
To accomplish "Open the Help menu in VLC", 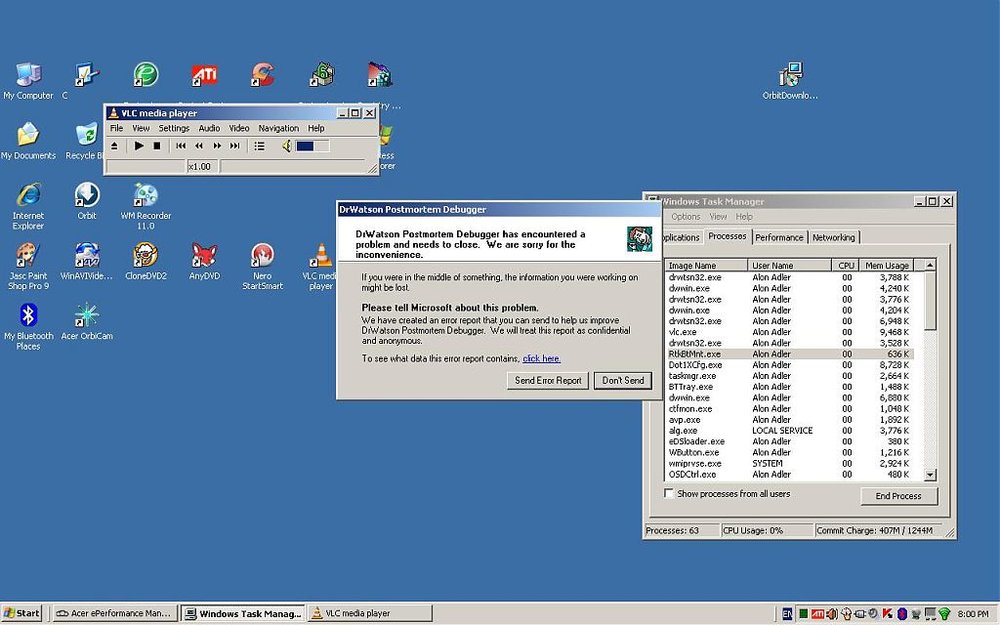I will [316, 128].
